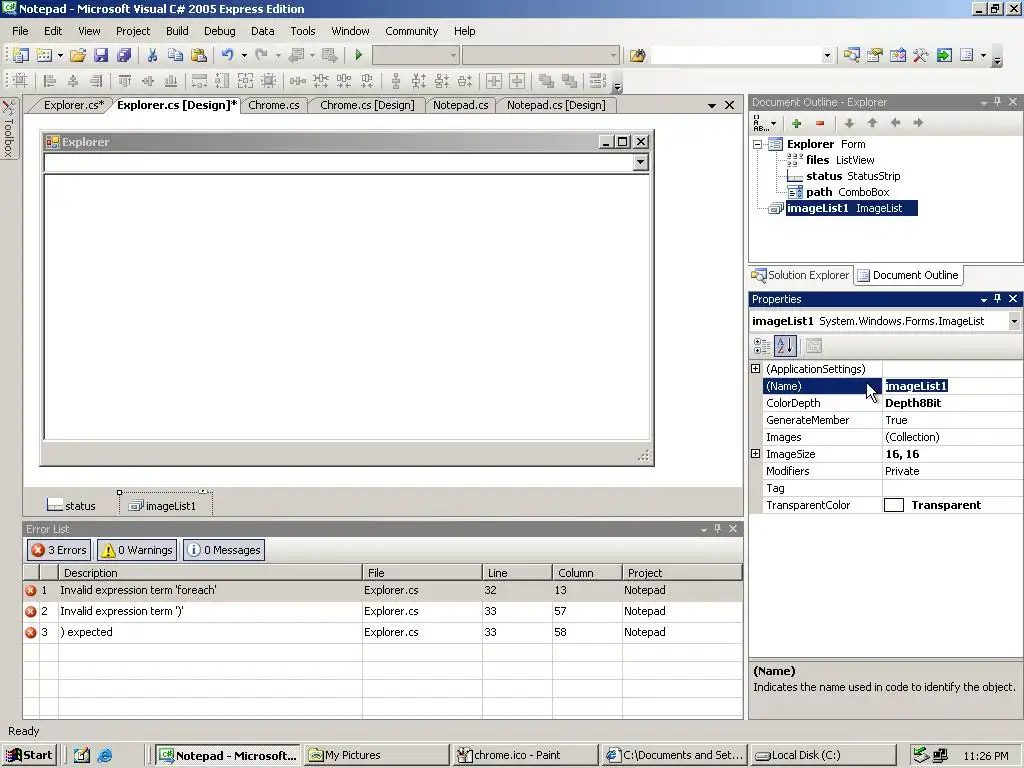Open the path ComboBox dropdown on the form

pyautogui.click(x=640, y=162)
